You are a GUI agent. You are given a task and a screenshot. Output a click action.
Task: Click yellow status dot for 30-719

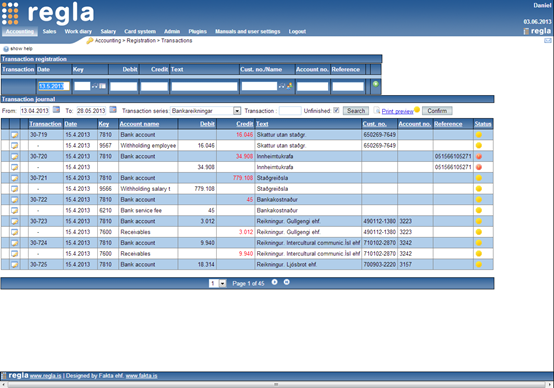(x=479, y=135)
